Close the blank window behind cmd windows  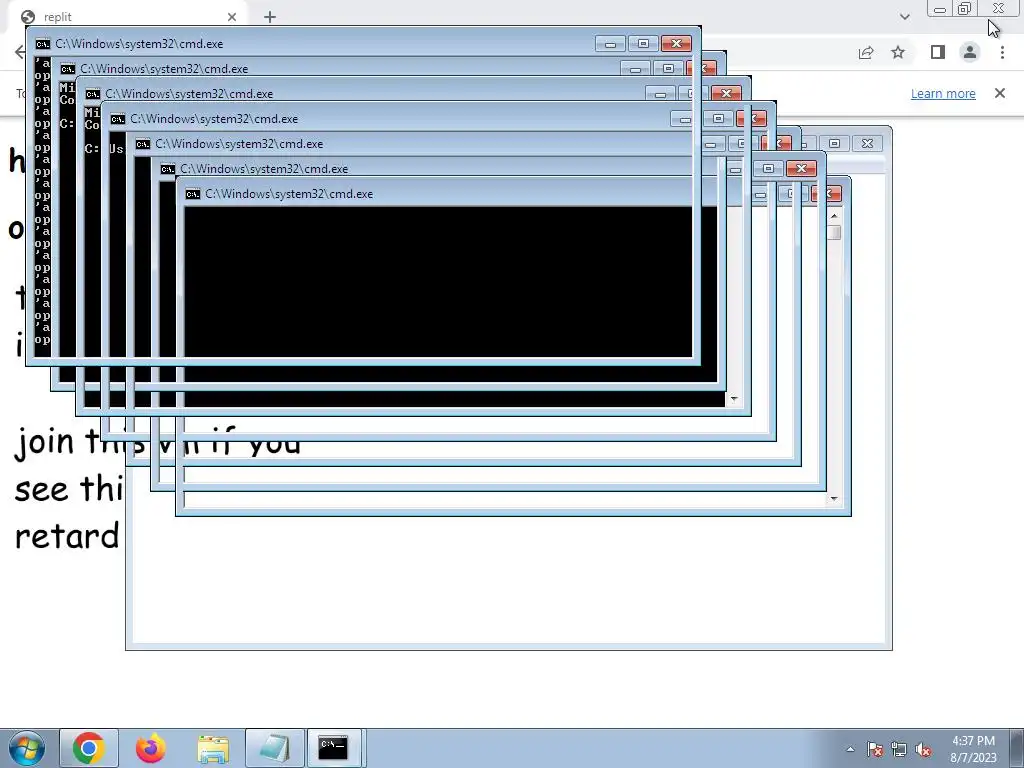tap(867, 143)
